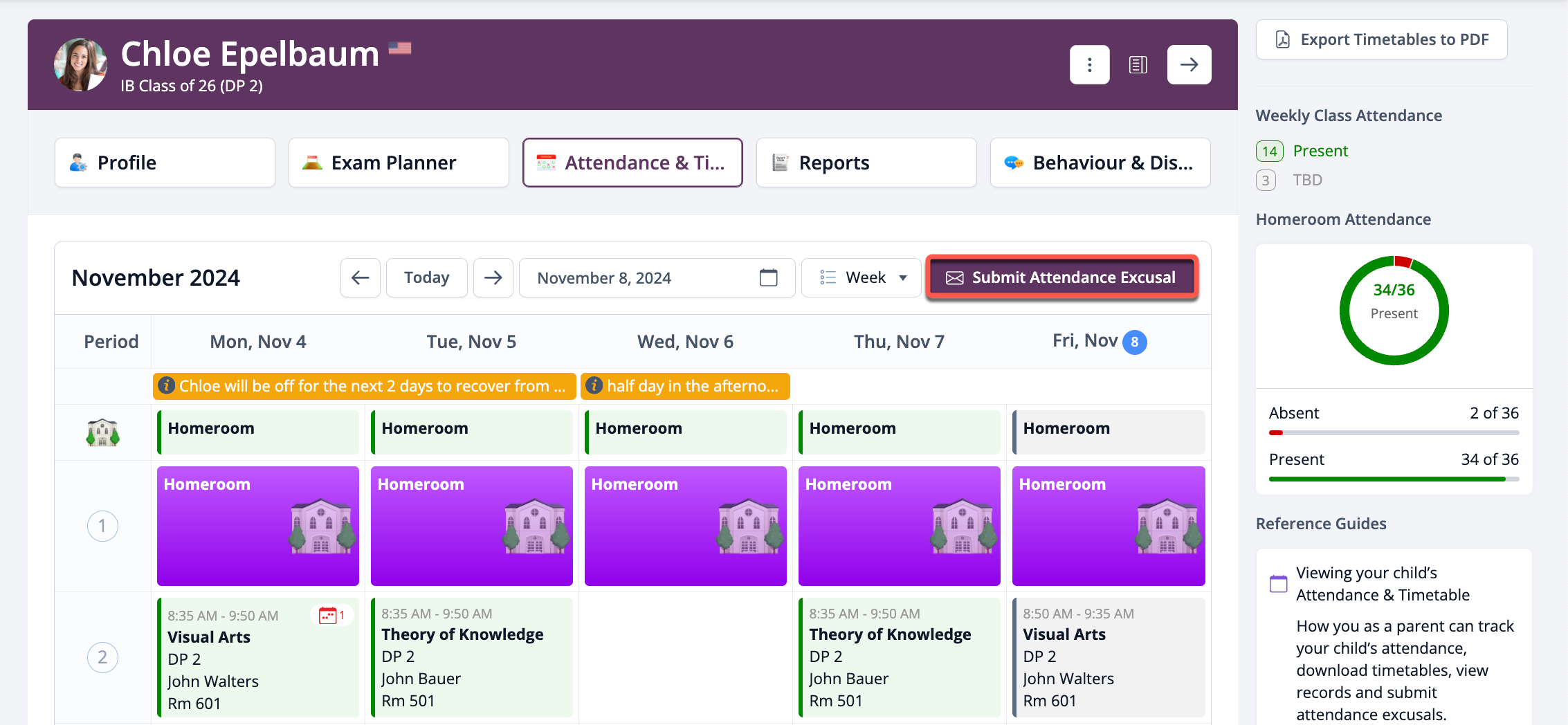The image size is (1568, 725).
Task: Open the Behaviour & Discipline tab
Action: (1100, 163)
